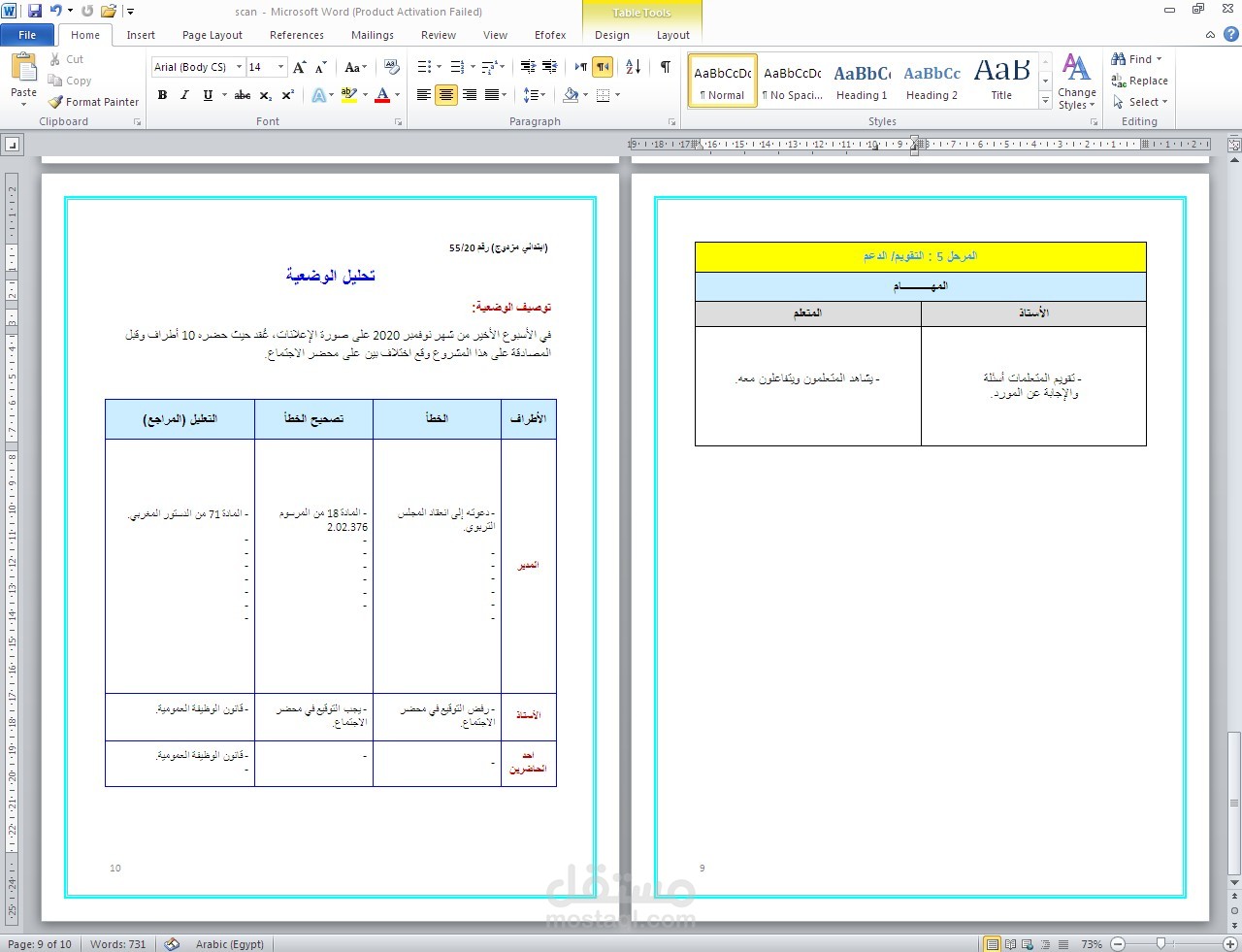Switch to Outline view in status bar
This screenshot has width=1242, height=952.
click(1046, 944)
